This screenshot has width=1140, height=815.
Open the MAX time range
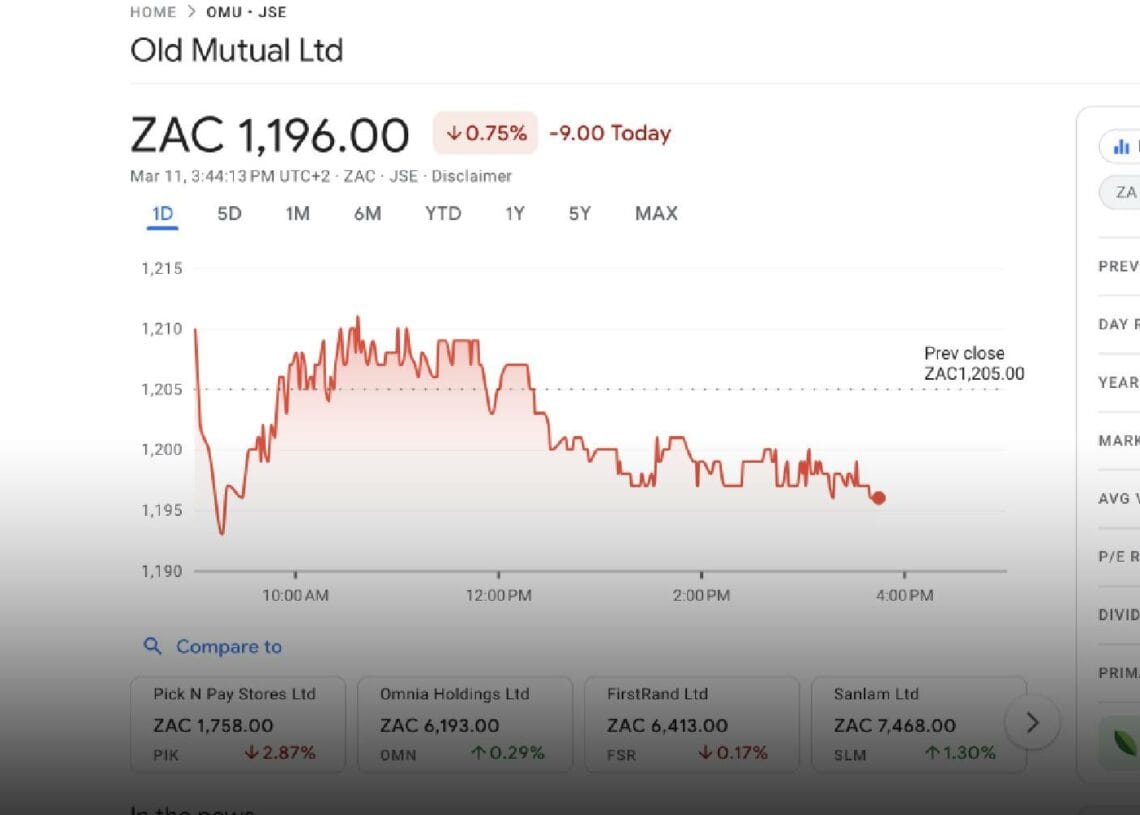[x=656, y=213]
